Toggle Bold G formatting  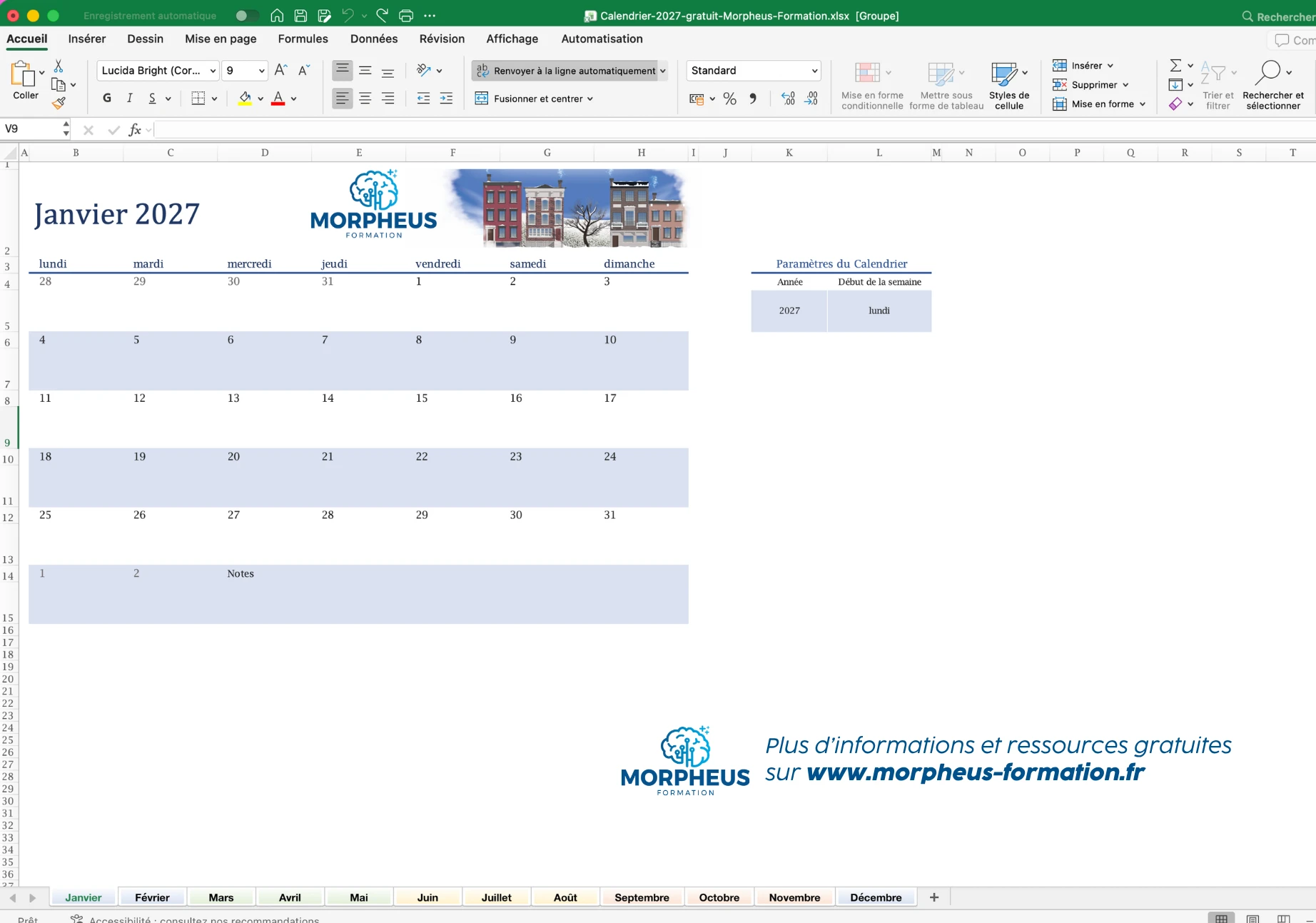click(x=107, y=99)
